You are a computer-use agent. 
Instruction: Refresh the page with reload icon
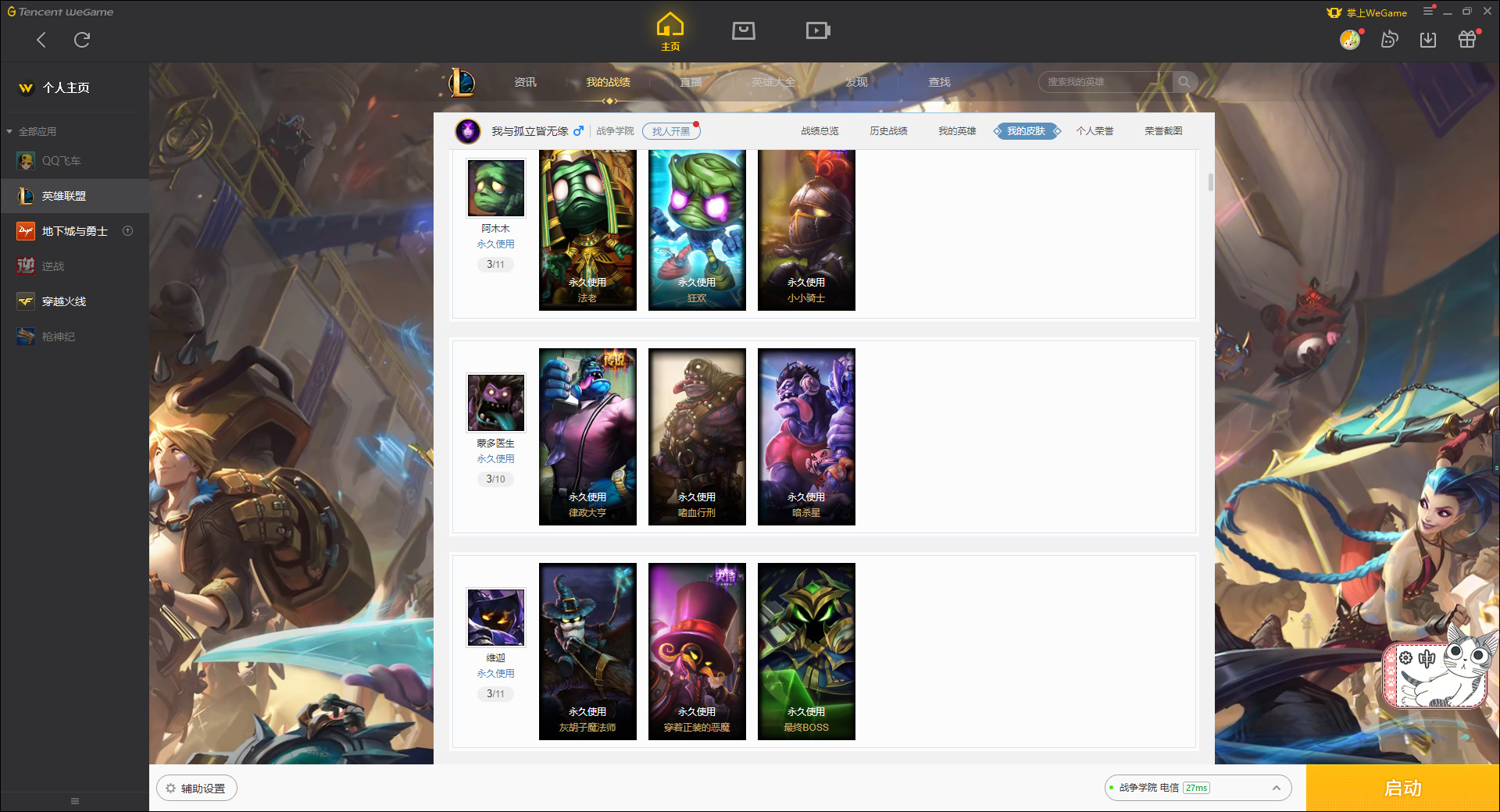click(82, 40)
